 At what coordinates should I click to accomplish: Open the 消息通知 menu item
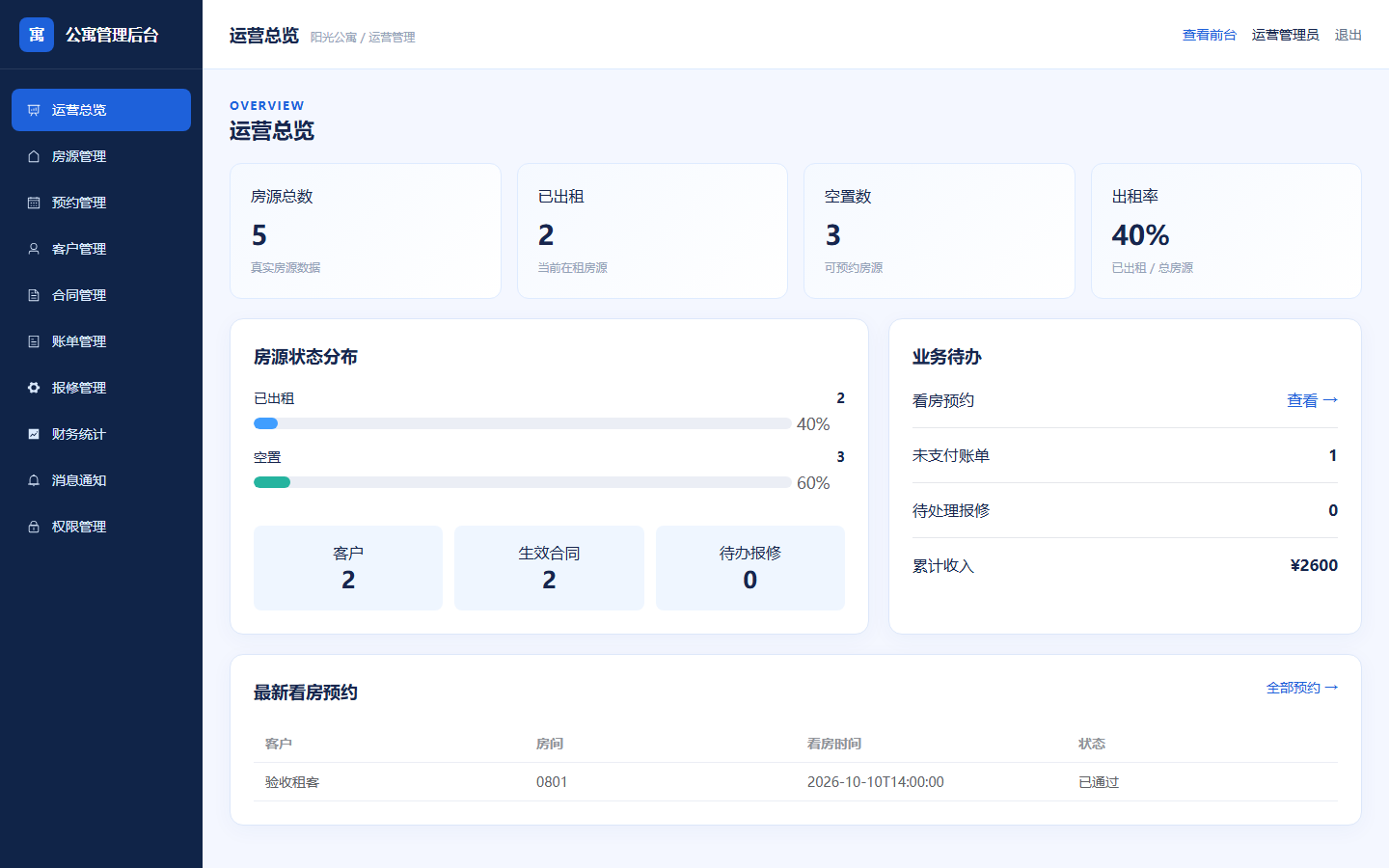(x=101, y=480)
